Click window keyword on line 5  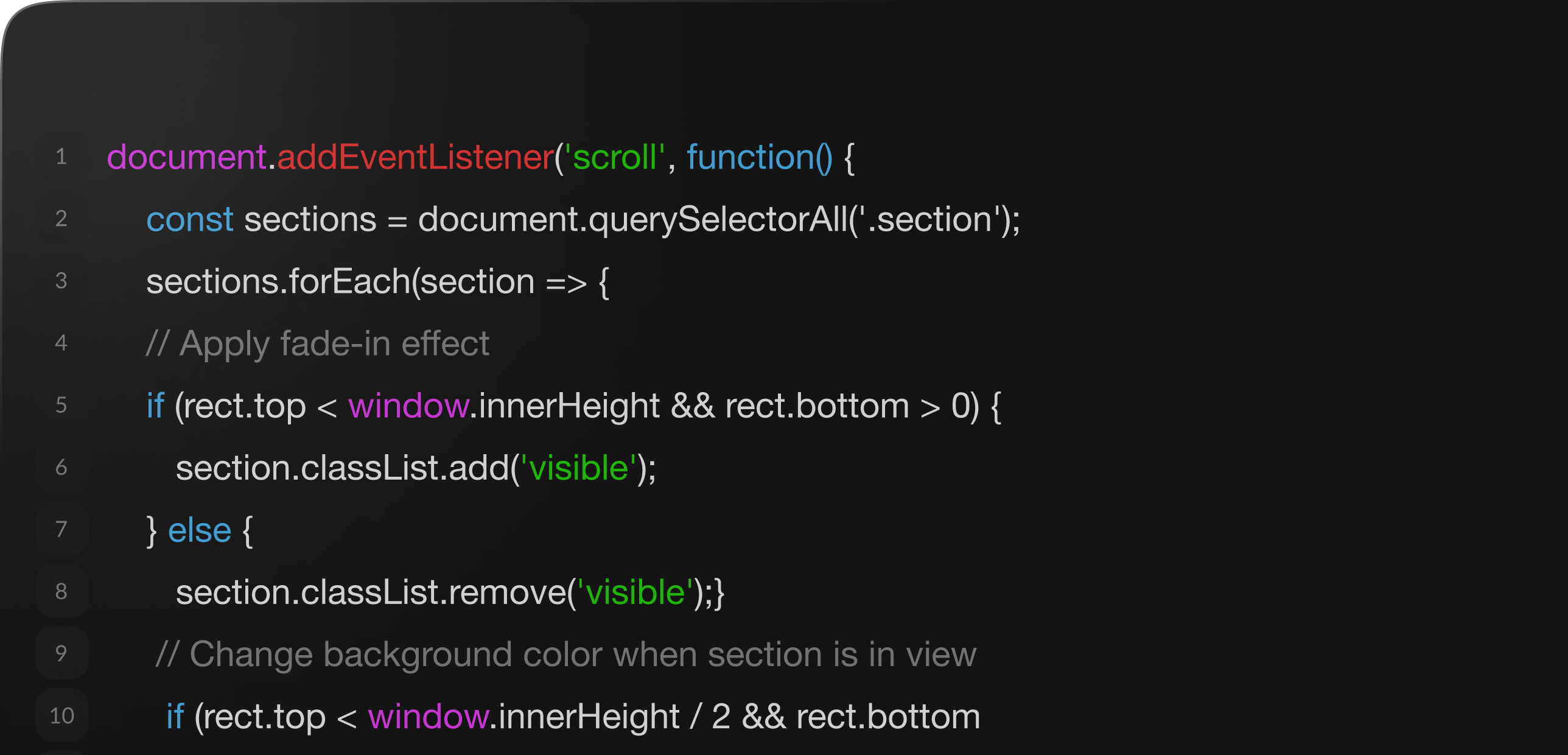coord(408,406)
